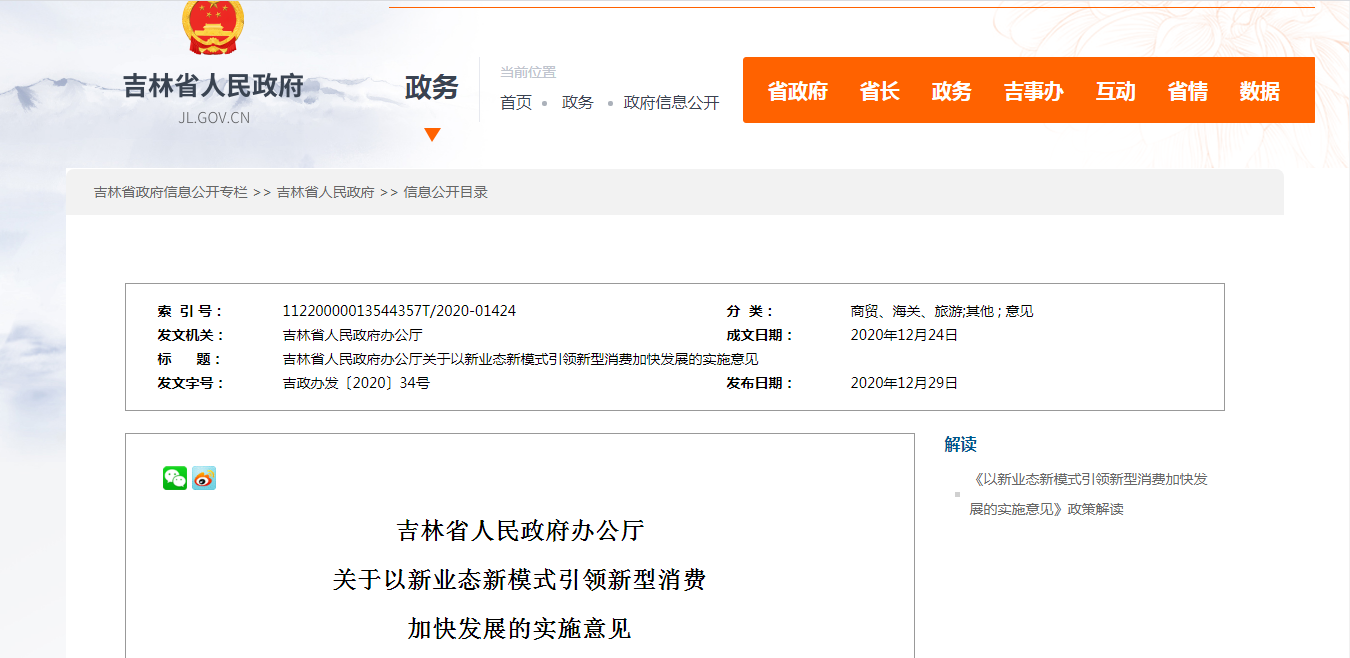The width and height of the screenshot is (1350, 658).
Task: Click the 发文机关 field label
Action: coord(191,335)
